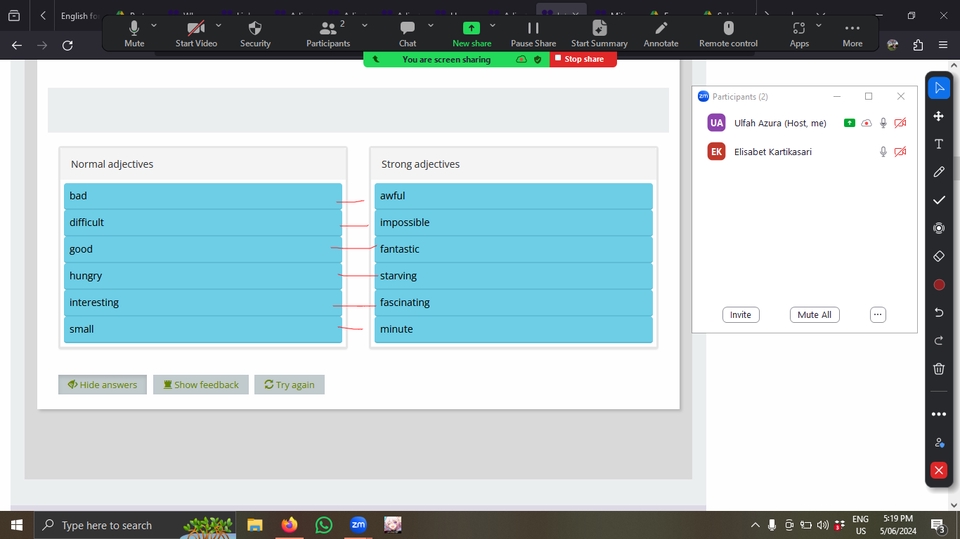Start Video in the Zoom toolbar

point(196,34)
